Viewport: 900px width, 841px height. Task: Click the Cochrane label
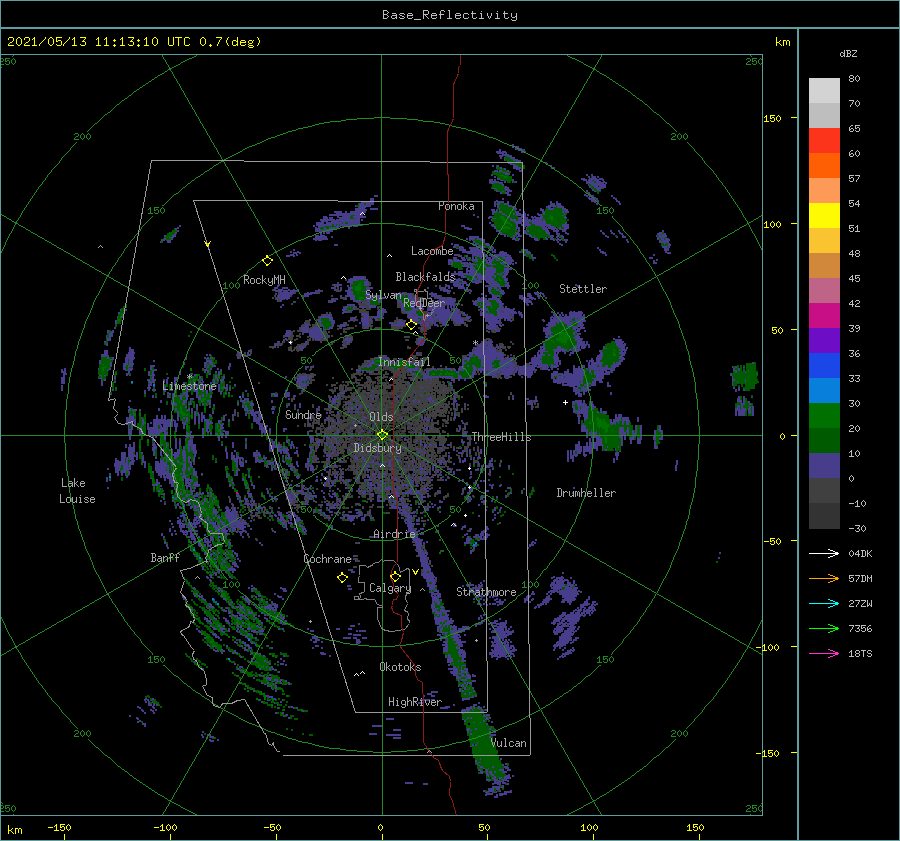(327, 559)
